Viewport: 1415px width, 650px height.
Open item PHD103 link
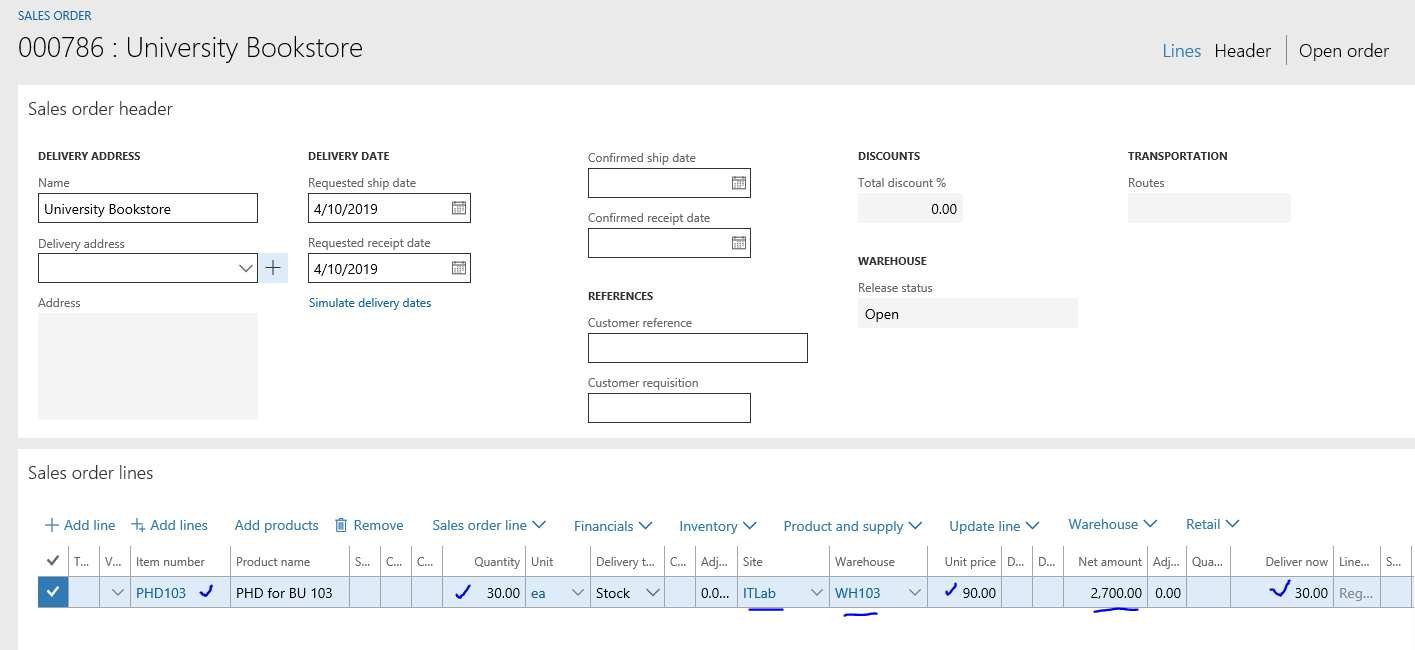(x=161, y=593)
